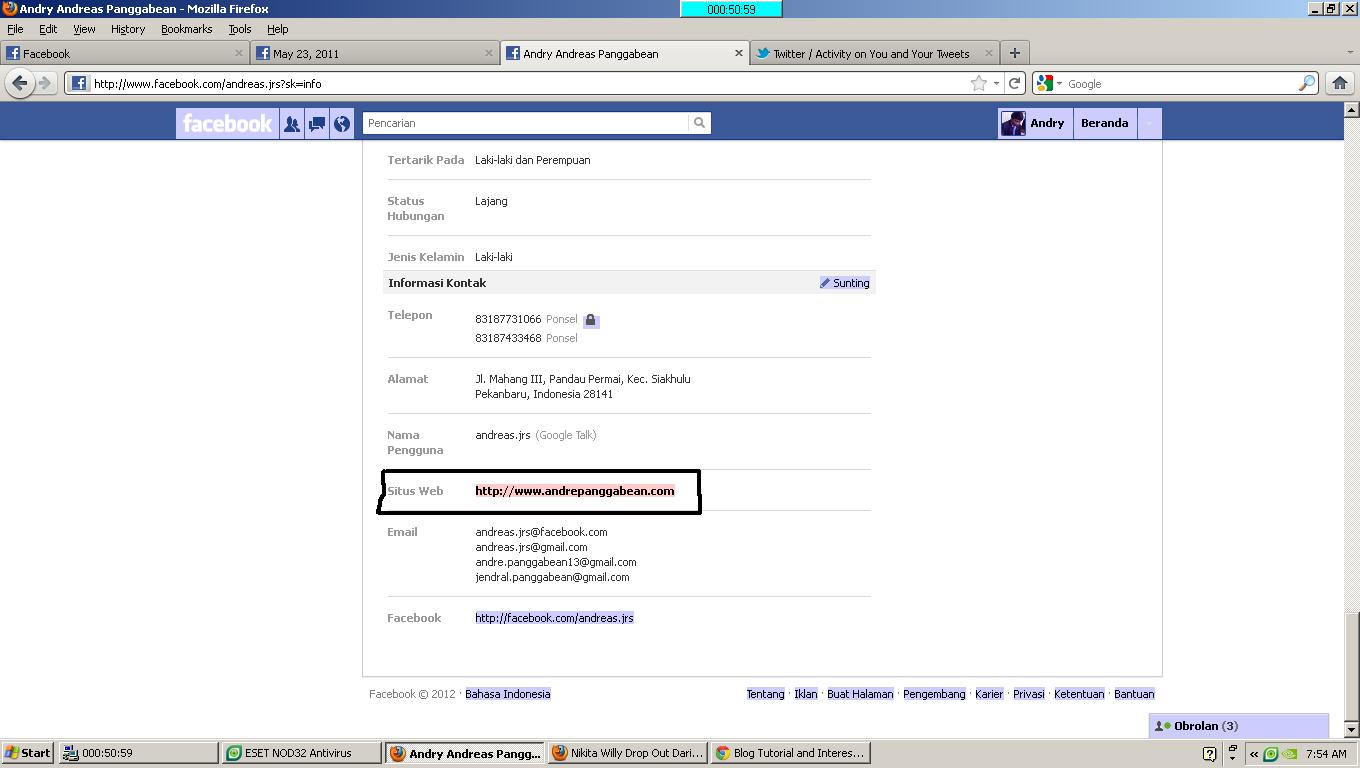Open the list all tabs dropdown
Viewport: 1360px width, 768px height.
click(1349, 53)
